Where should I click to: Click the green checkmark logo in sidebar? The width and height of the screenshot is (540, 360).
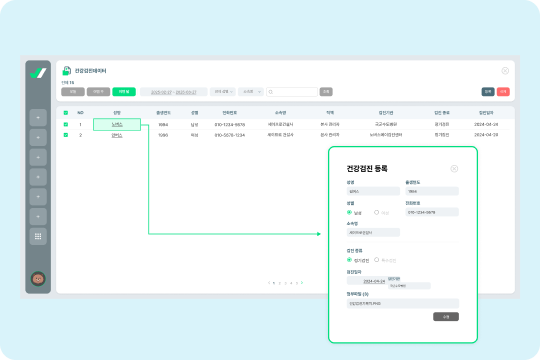pyautogui.click(x=38, y=73)
